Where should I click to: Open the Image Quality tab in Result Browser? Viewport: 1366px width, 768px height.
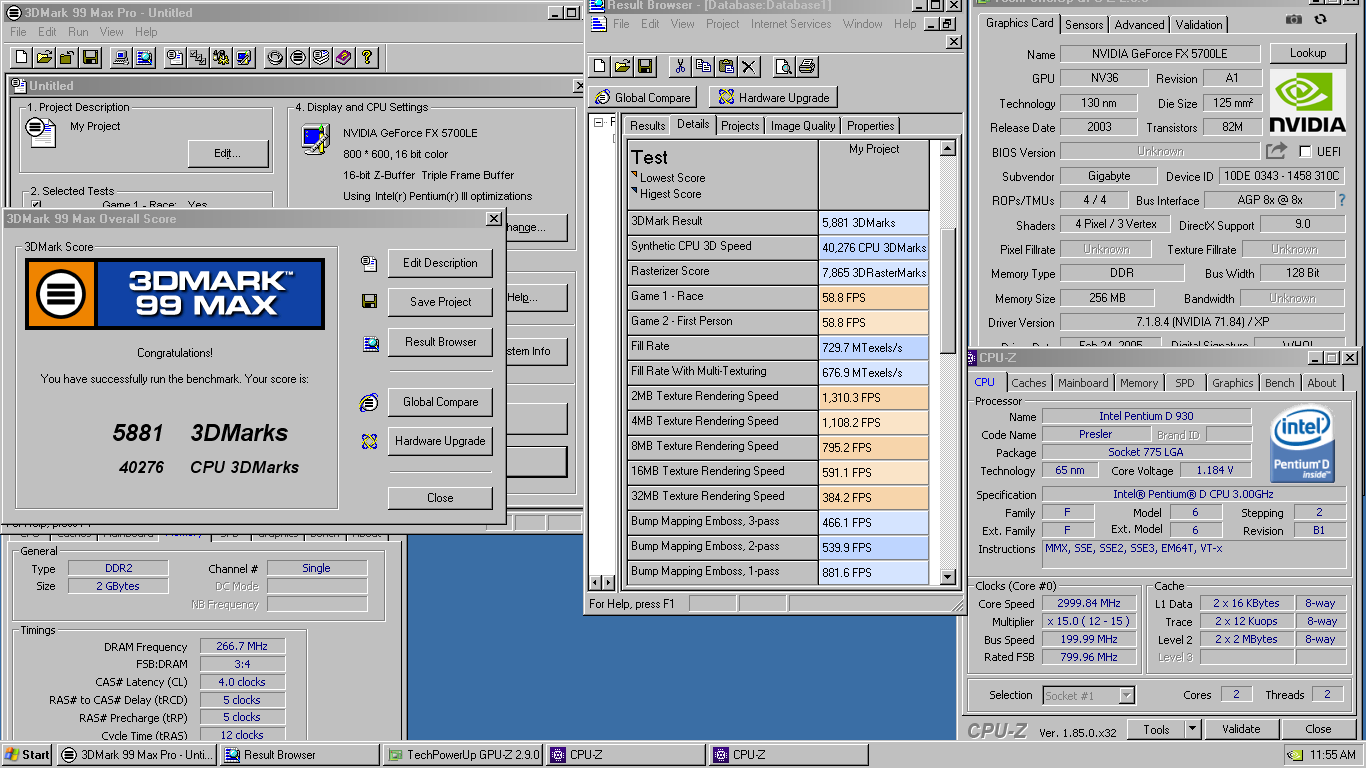point(803,126)
